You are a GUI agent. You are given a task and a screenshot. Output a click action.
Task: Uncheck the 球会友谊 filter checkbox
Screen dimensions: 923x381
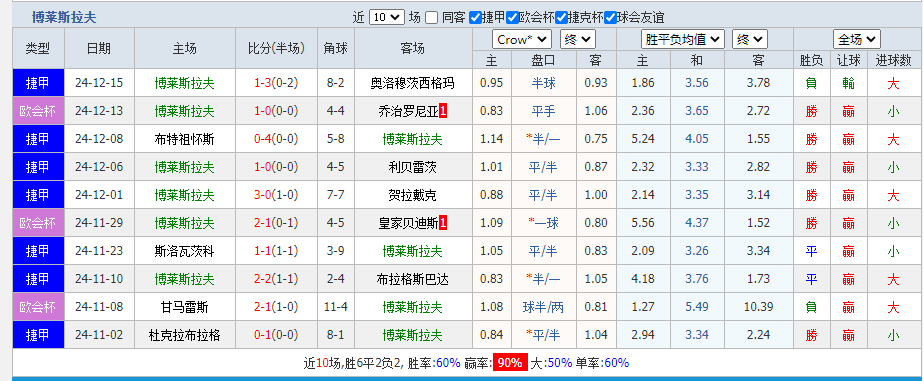coord(610,18)
